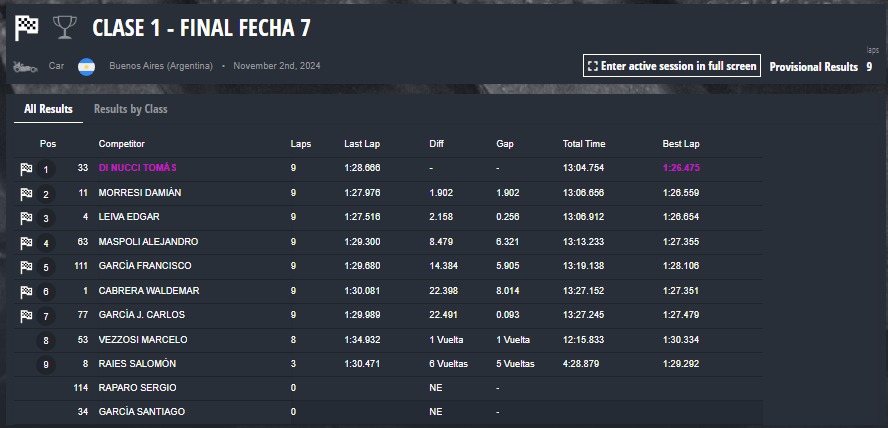Click finish flag icon for García J. Carlos
888x428 pixels.
pos(26,316)
